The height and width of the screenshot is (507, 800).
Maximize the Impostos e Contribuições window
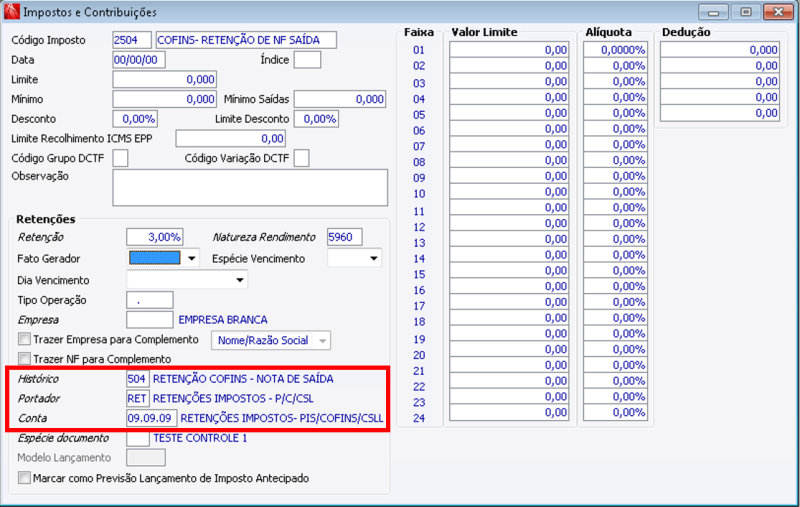(x=745, y=12)
